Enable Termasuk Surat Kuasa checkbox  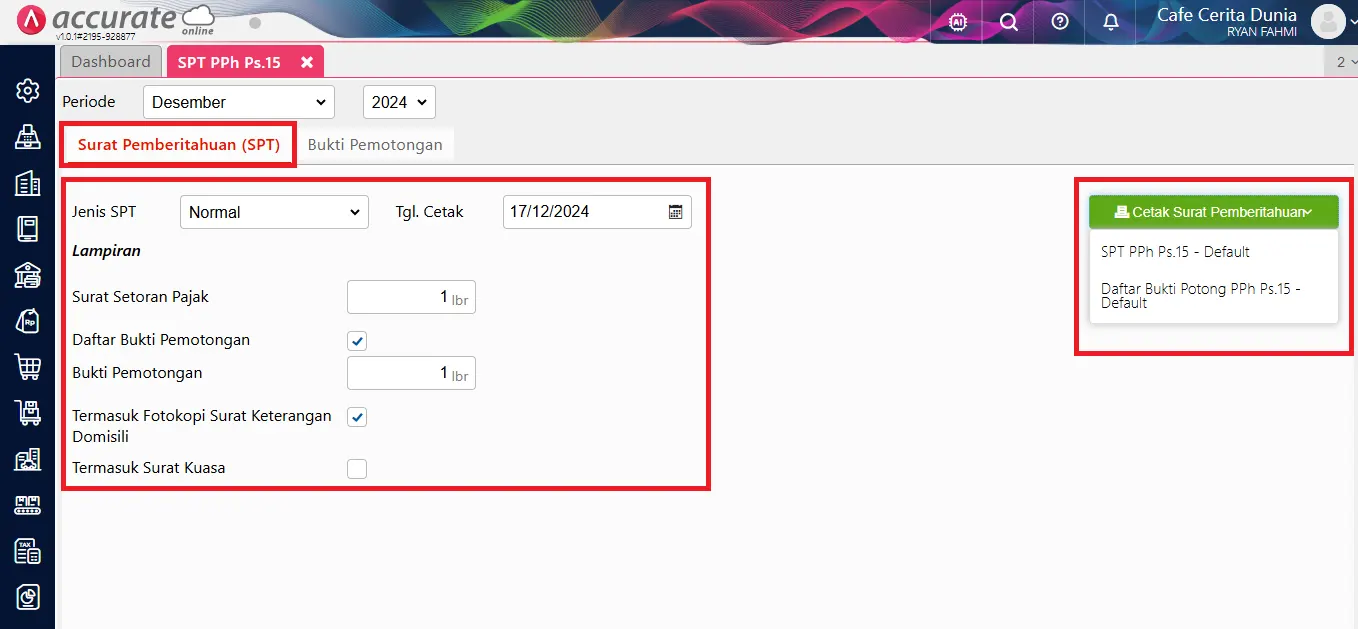point(357,468)
